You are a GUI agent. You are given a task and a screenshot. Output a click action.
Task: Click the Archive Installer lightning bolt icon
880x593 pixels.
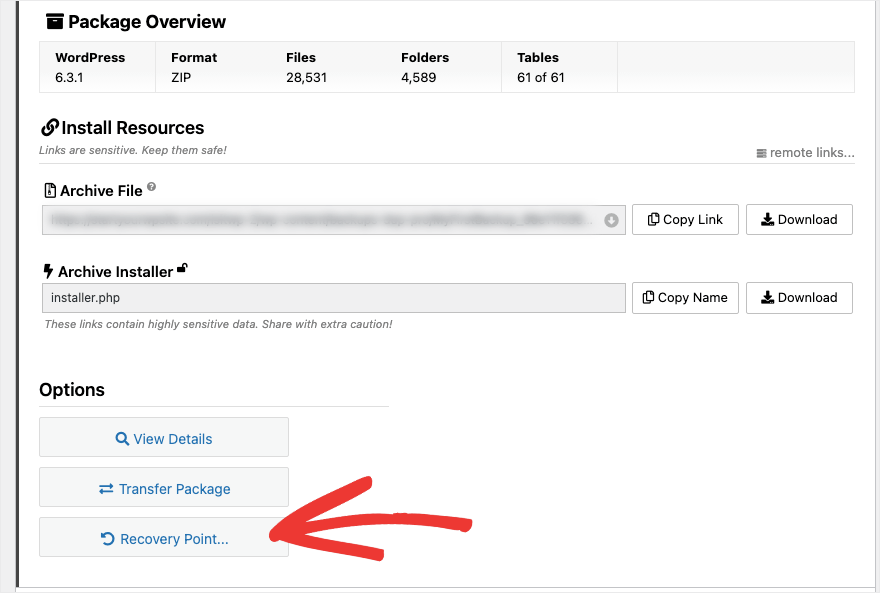48,272
